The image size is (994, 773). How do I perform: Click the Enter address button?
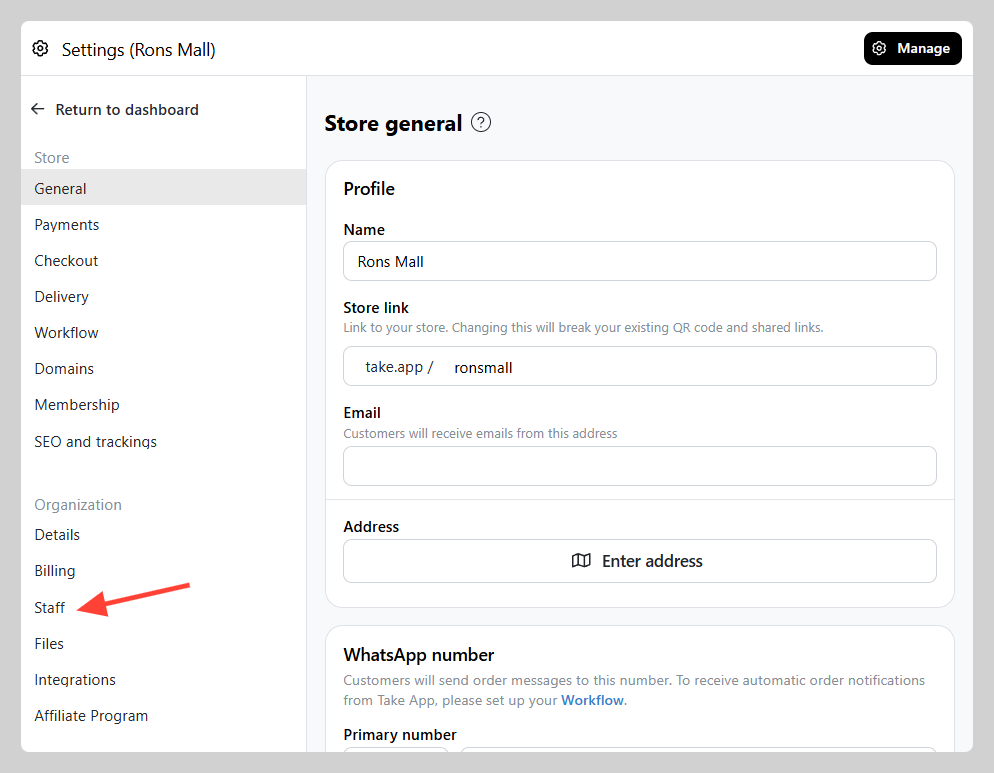[640, 561]
